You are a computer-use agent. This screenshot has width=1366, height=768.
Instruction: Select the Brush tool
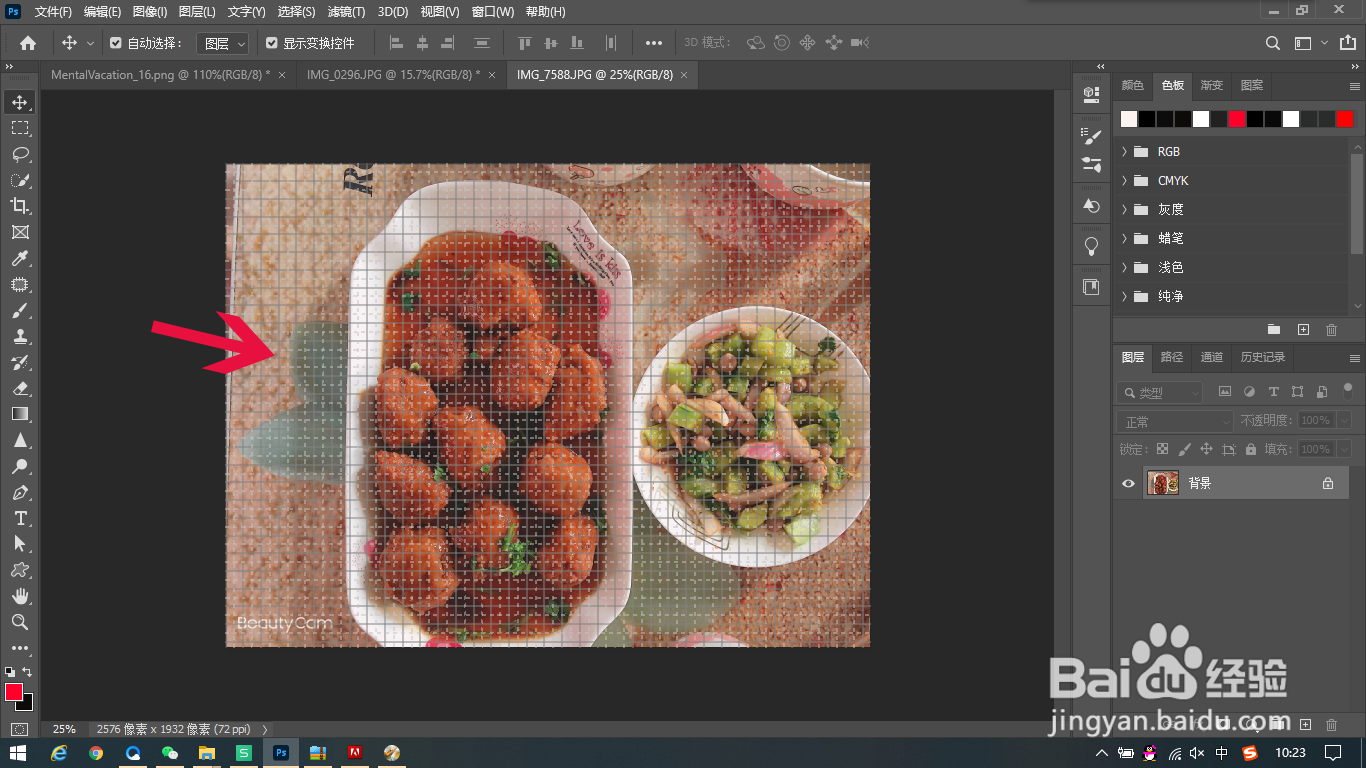(19, 310)
